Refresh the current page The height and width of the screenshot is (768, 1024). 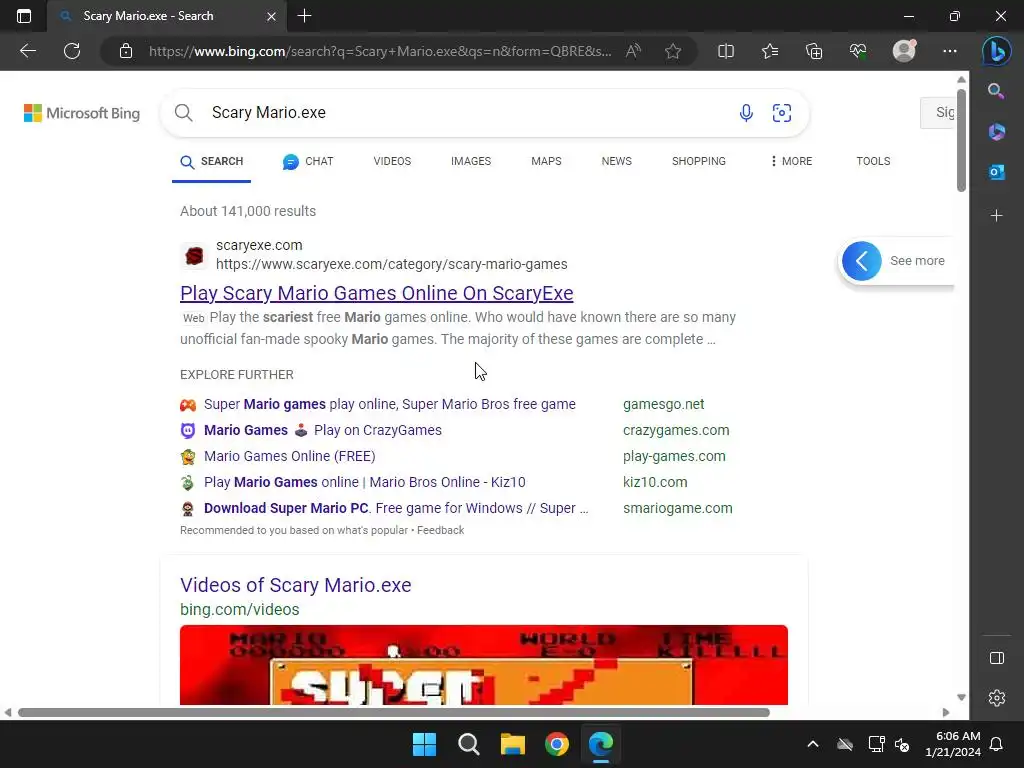click(72, 51)
